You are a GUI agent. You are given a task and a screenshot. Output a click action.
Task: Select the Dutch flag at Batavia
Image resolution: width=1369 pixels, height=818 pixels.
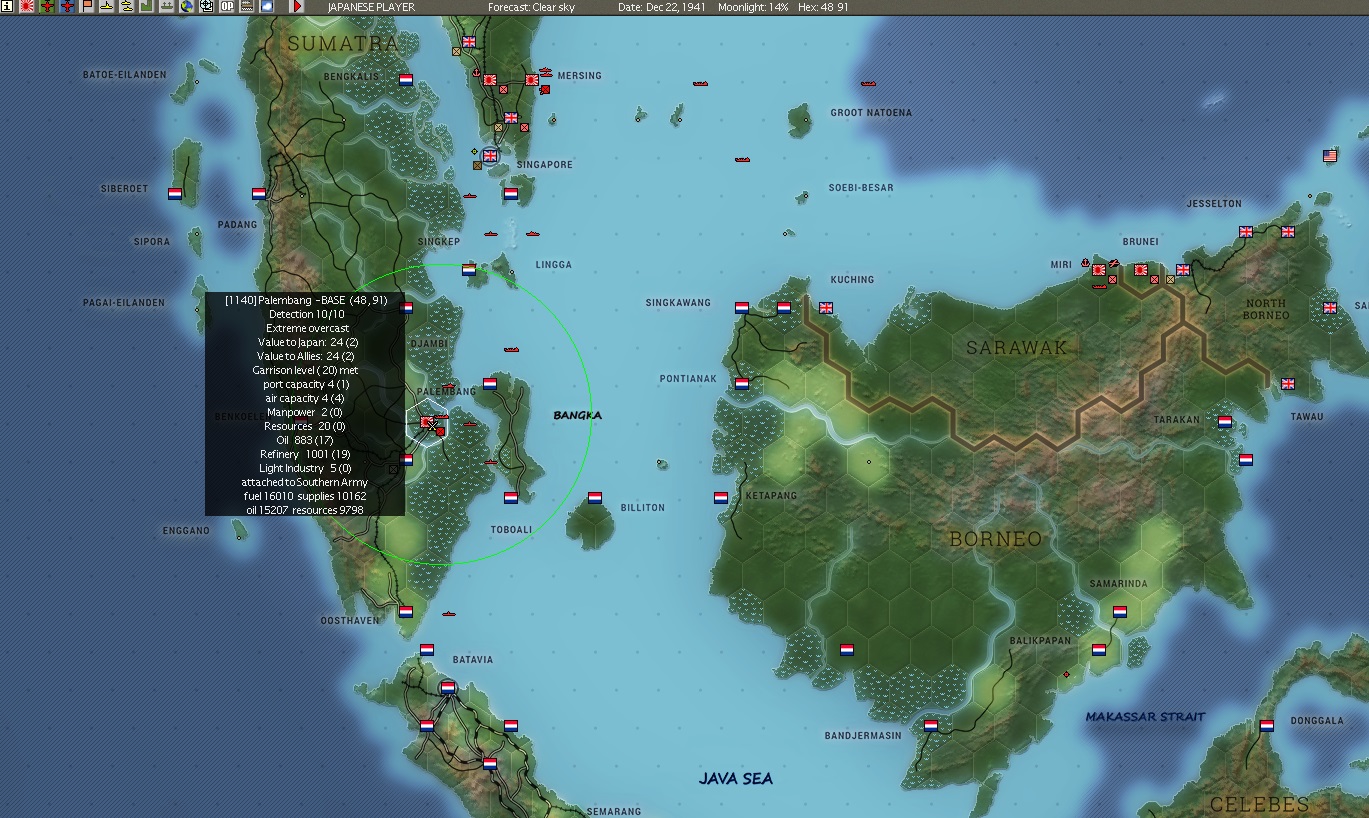tap(448, 687)
